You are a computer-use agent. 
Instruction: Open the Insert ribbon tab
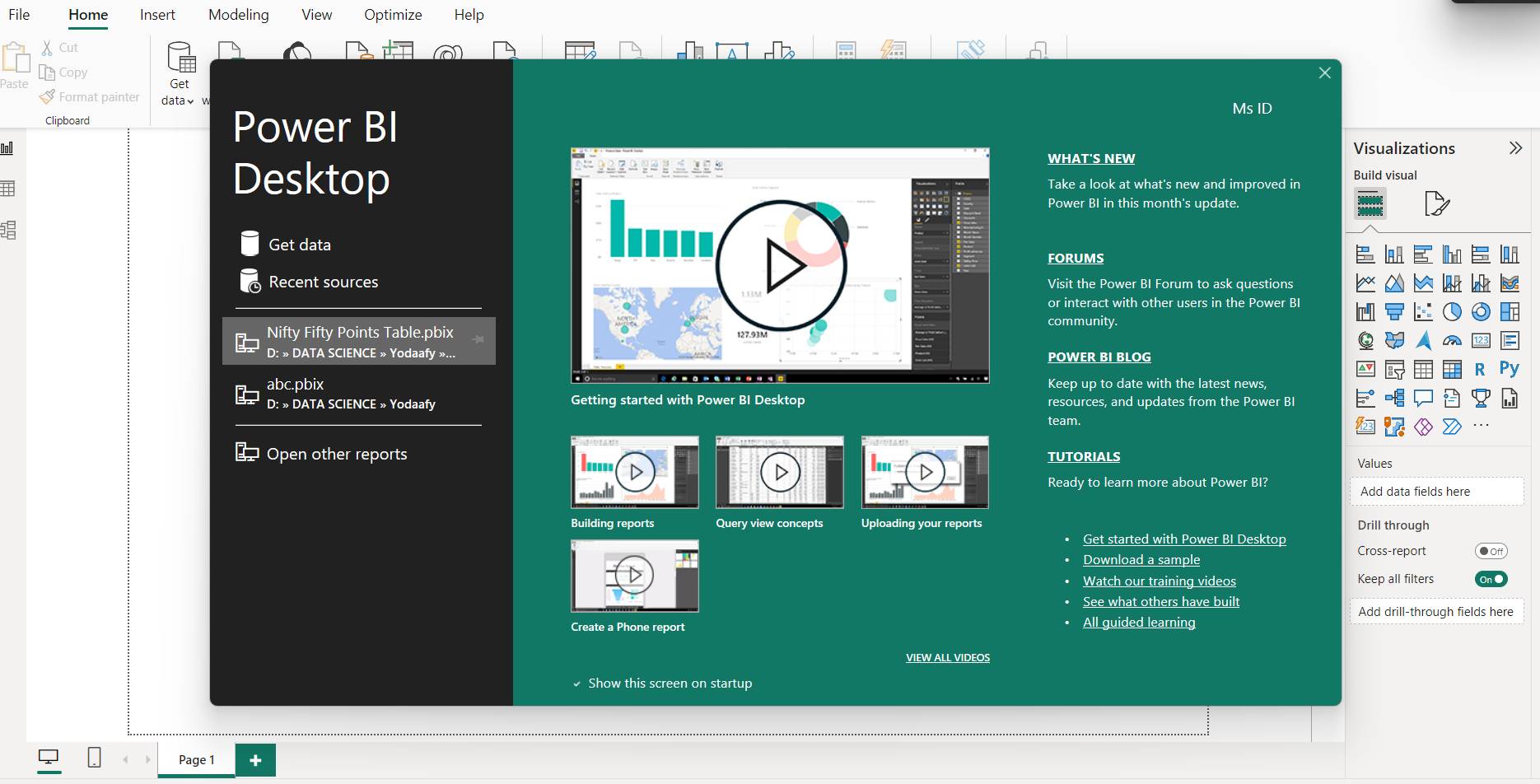(x=157, y=15)
